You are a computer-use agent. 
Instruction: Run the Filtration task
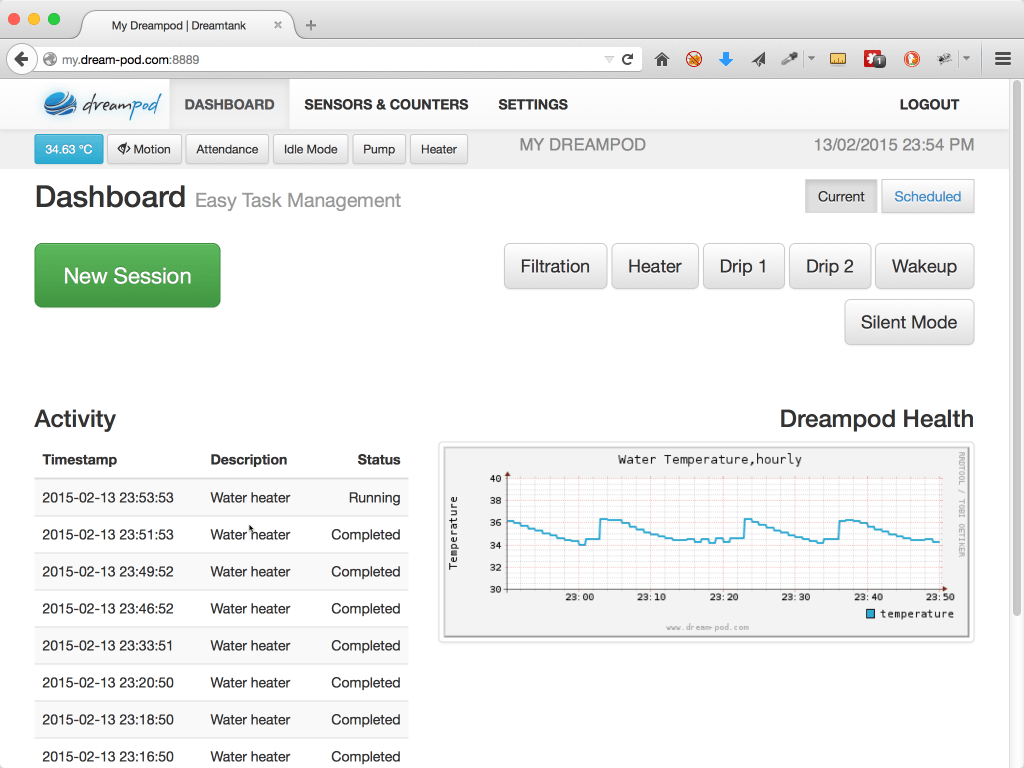[x=555, y=266]
